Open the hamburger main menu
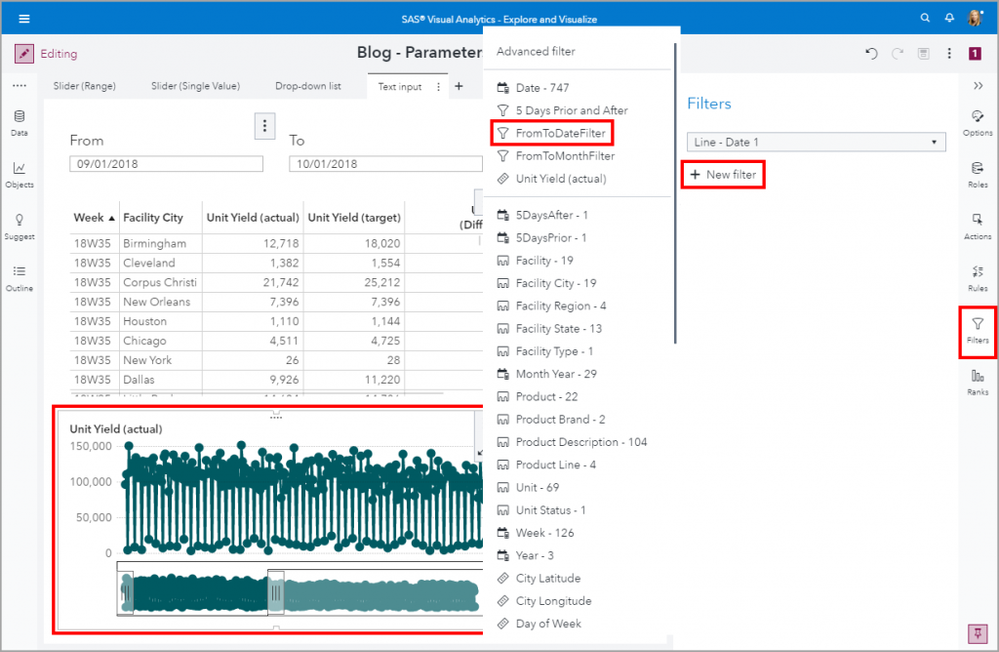Screen dimensions: 999x652 click(24, 18)
